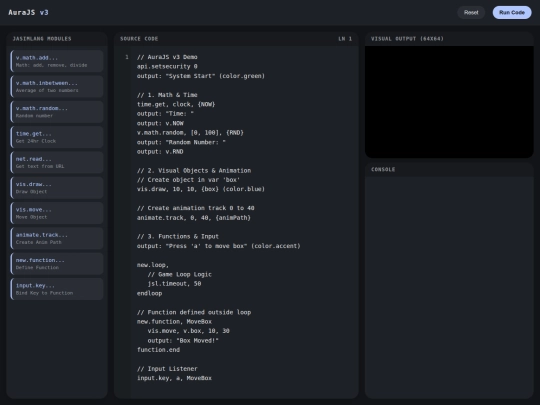
Task: Insert the new.function module
Action: click(57, 263)
